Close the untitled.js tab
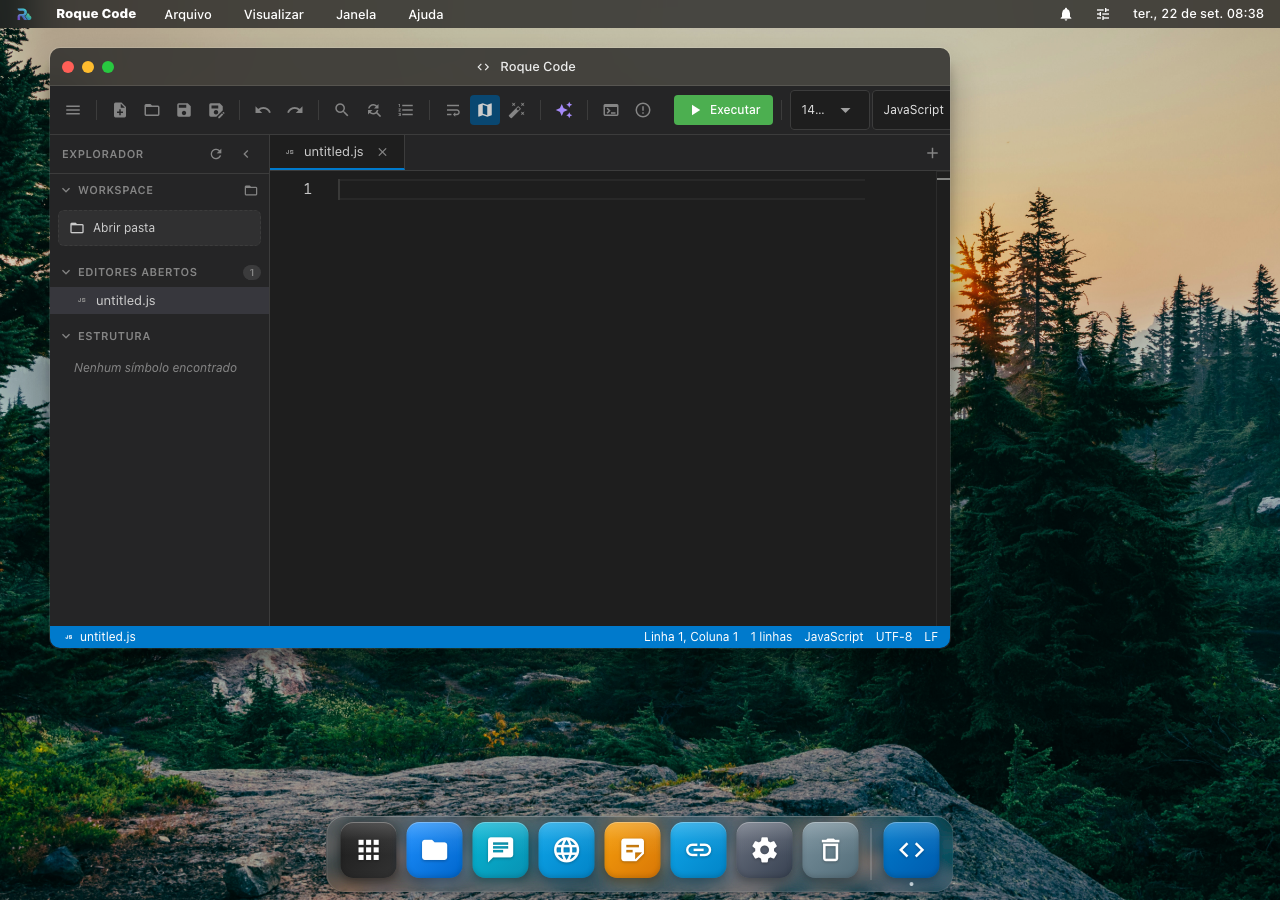The height and width of the screenshot is (900, 1280). click(x=382, y=152)
